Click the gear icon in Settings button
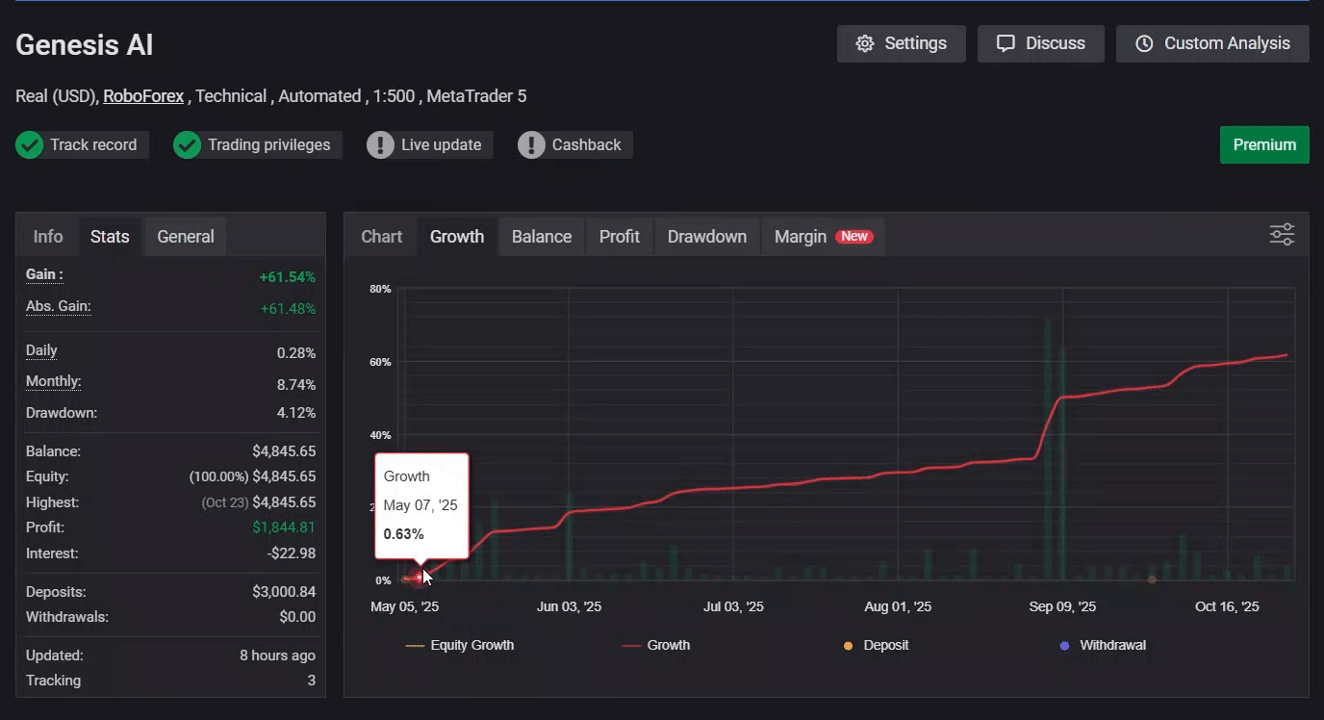1324x720 pixels. coord(865,44)
